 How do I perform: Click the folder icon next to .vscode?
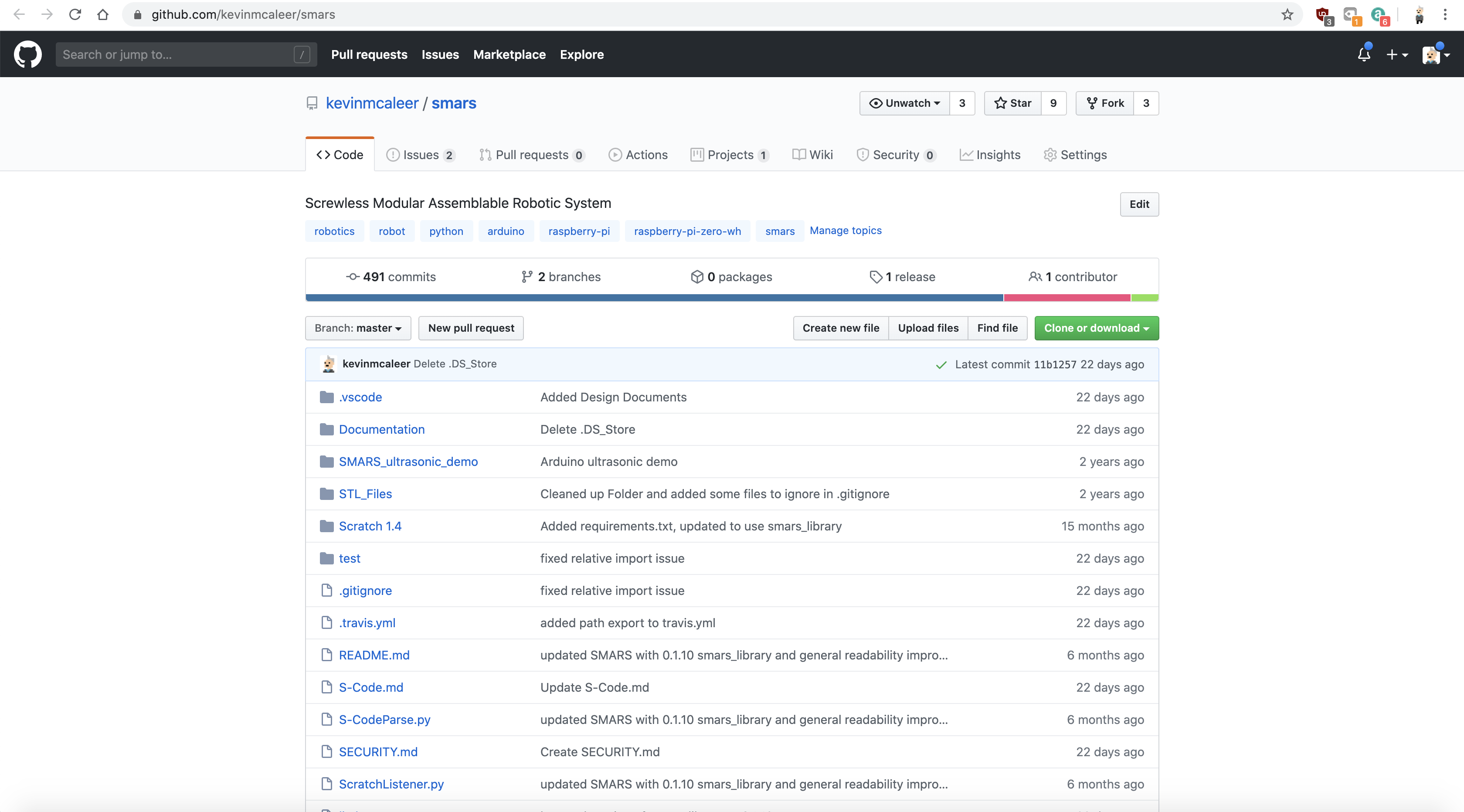327,397
